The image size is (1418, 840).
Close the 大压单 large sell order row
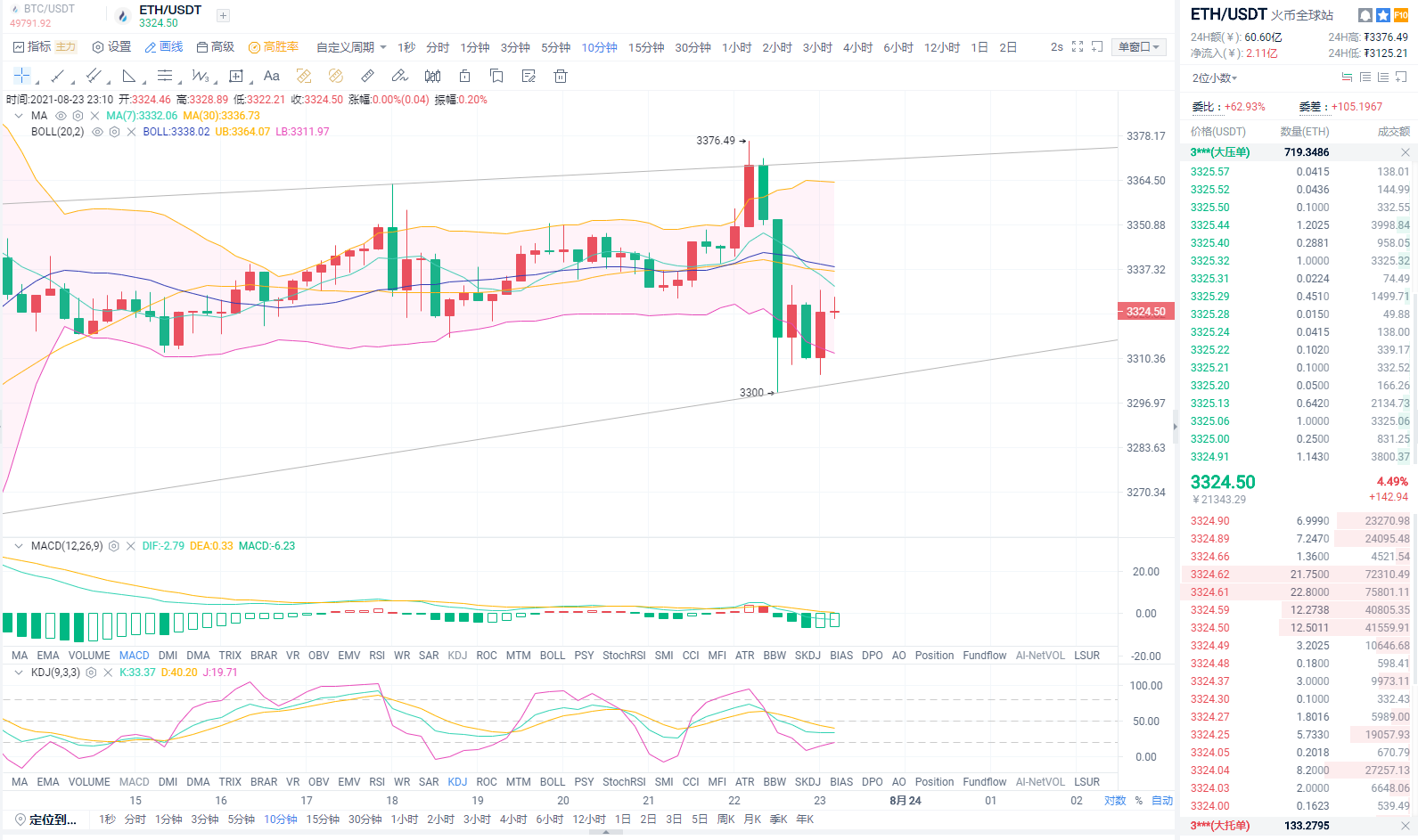[1406, 152]
